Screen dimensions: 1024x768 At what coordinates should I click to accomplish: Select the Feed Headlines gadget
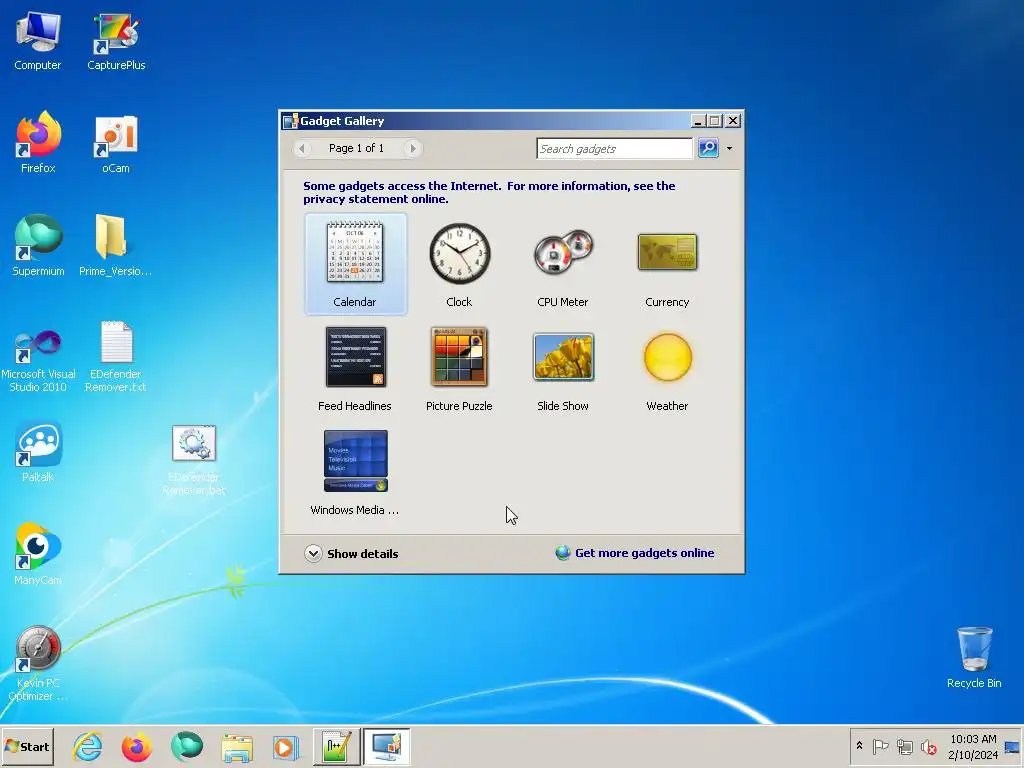355,368
